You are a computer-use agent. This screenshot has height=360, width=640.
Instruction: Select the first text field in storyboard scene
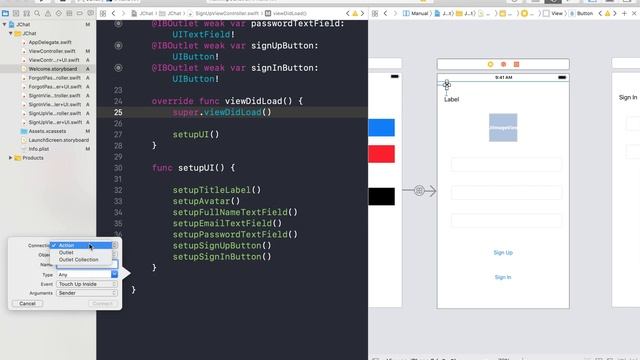(507, 165)
